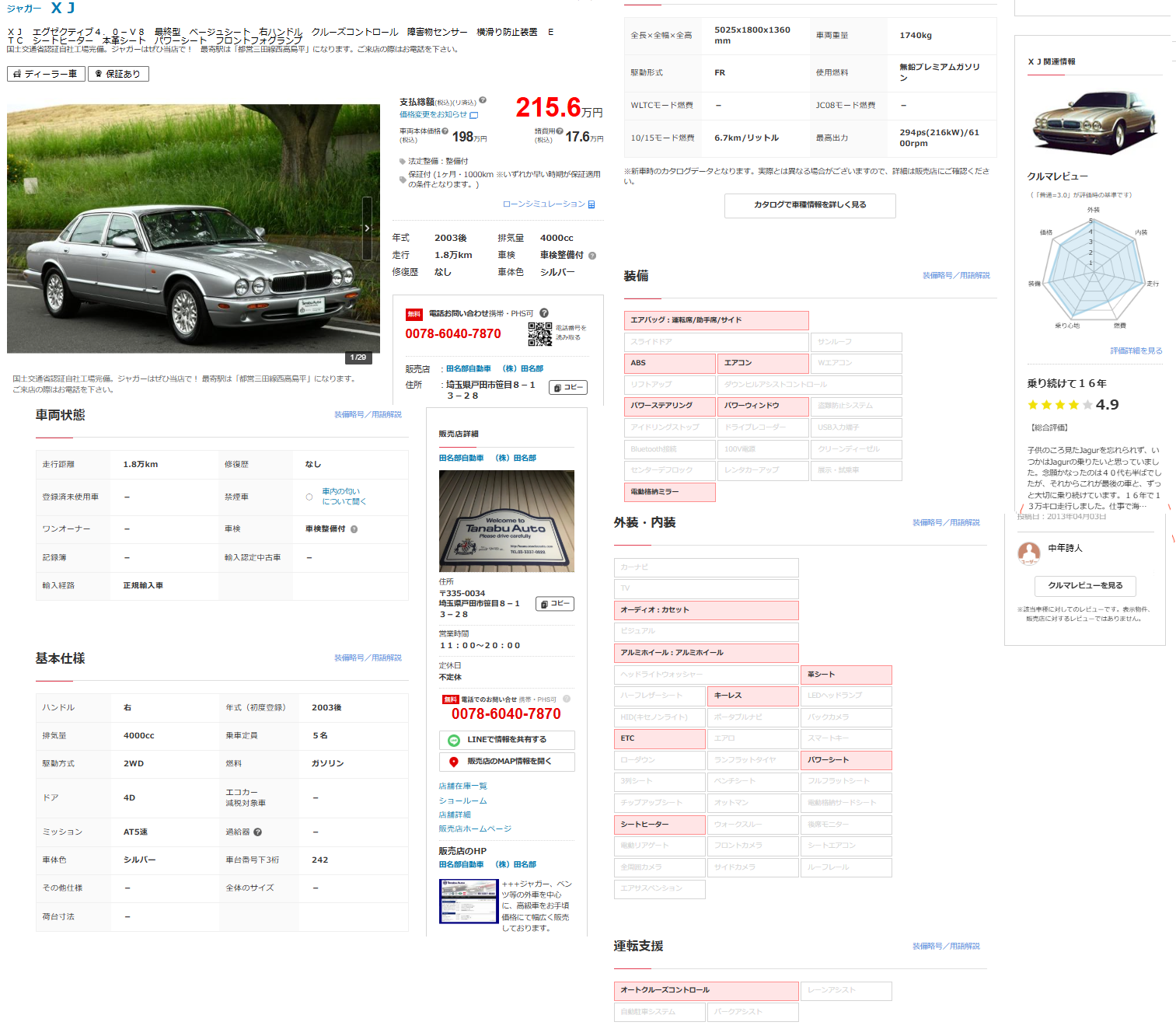
Task: Click the star rating 4.9
Action: 1073,405
